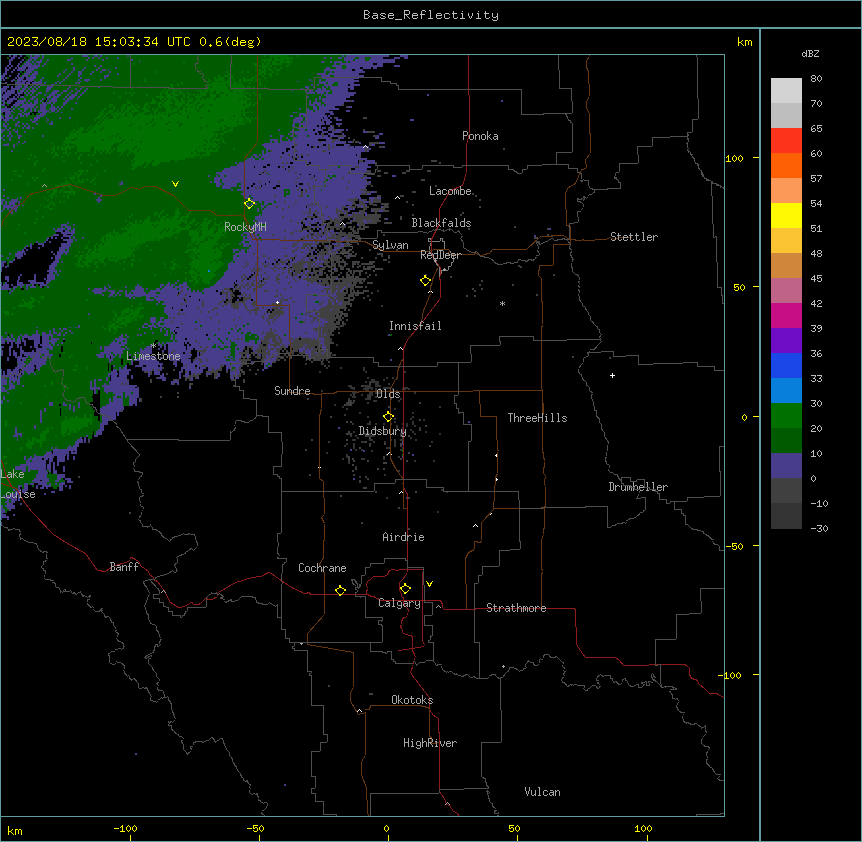
Task: Click the Drumheller label
Action: pyautogui.click(x=638, y=487)
